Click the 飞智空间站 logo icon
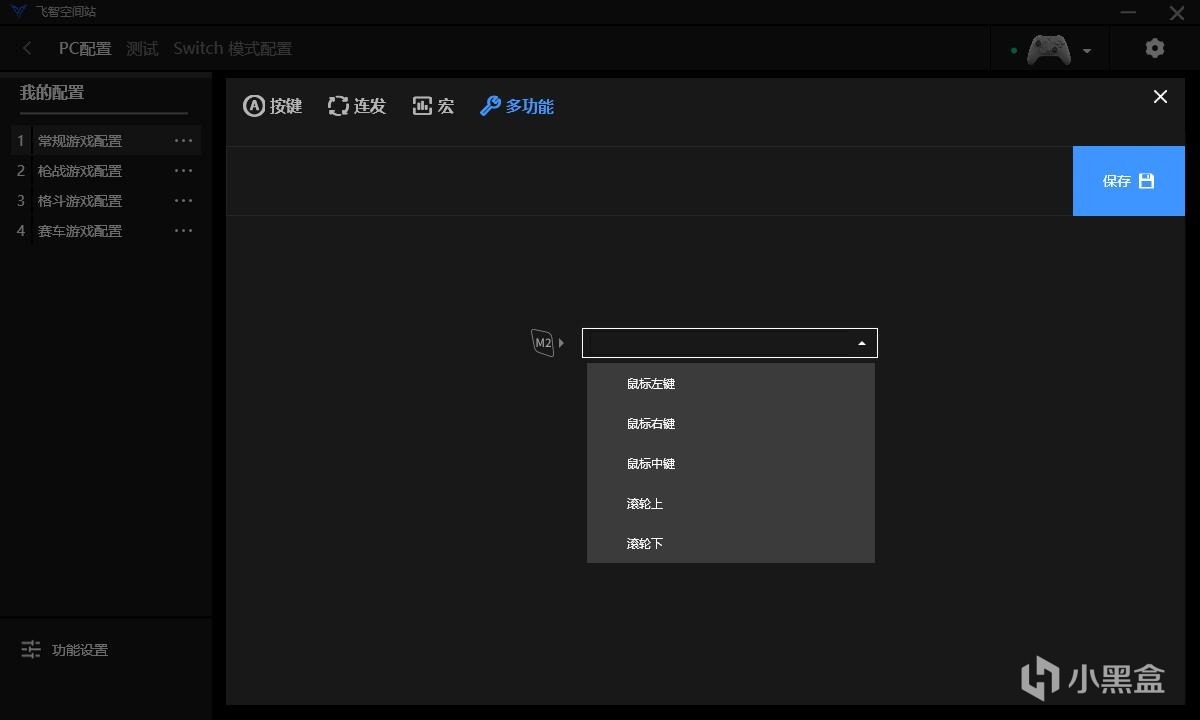1200x720 pixels. coord(18,12)
